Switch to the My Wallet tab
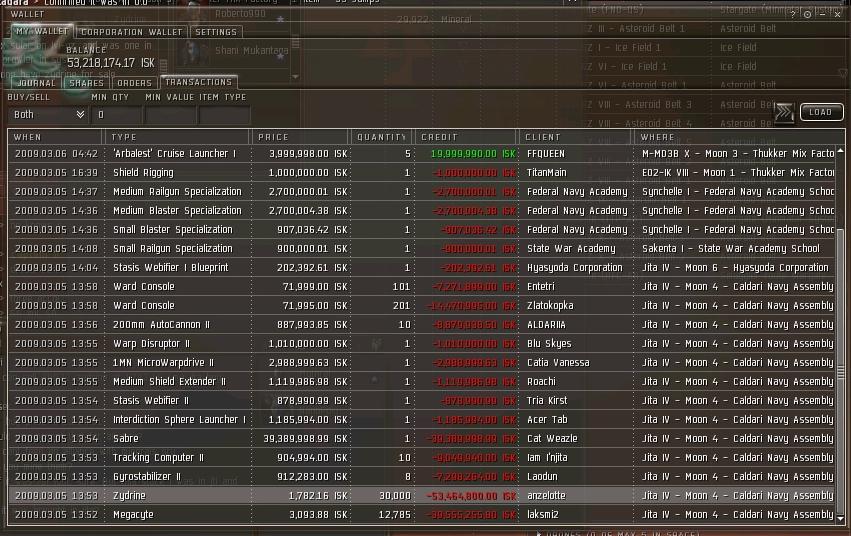This screenshot has width=851, height=536. pos(42,31)
